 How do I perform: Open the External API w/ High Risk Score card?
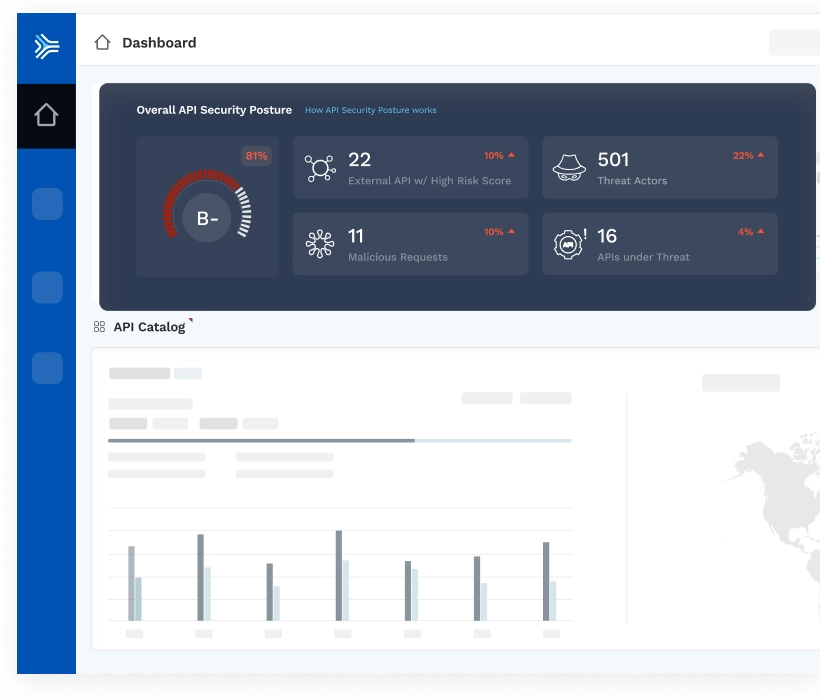[x=410, y=168]
